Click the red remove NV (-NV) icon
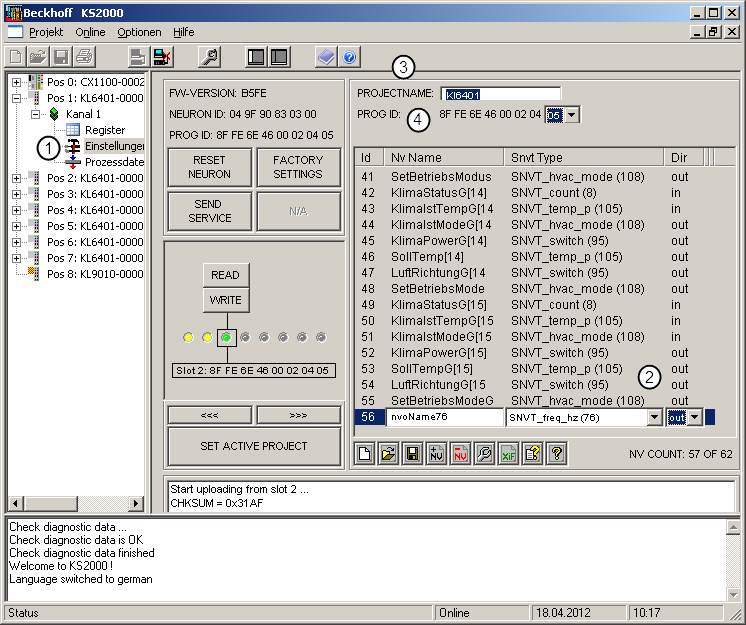The height and width of the screenshot is (625, 746). (x=460, y=454)
